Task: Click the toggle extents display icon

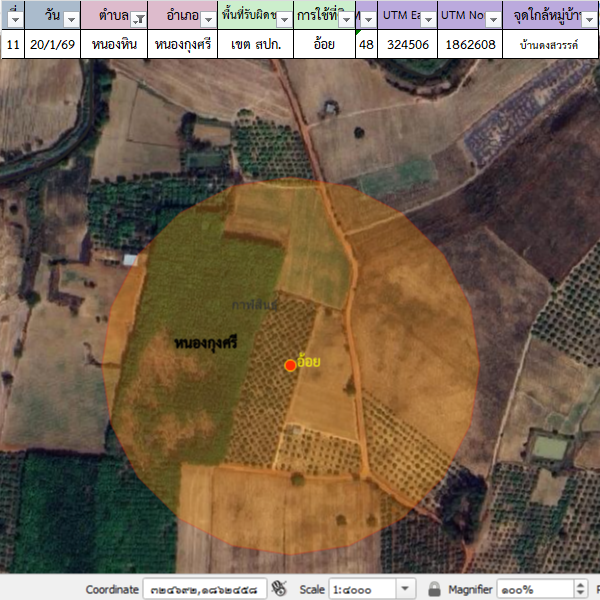Action: click(x=279, y=589)
